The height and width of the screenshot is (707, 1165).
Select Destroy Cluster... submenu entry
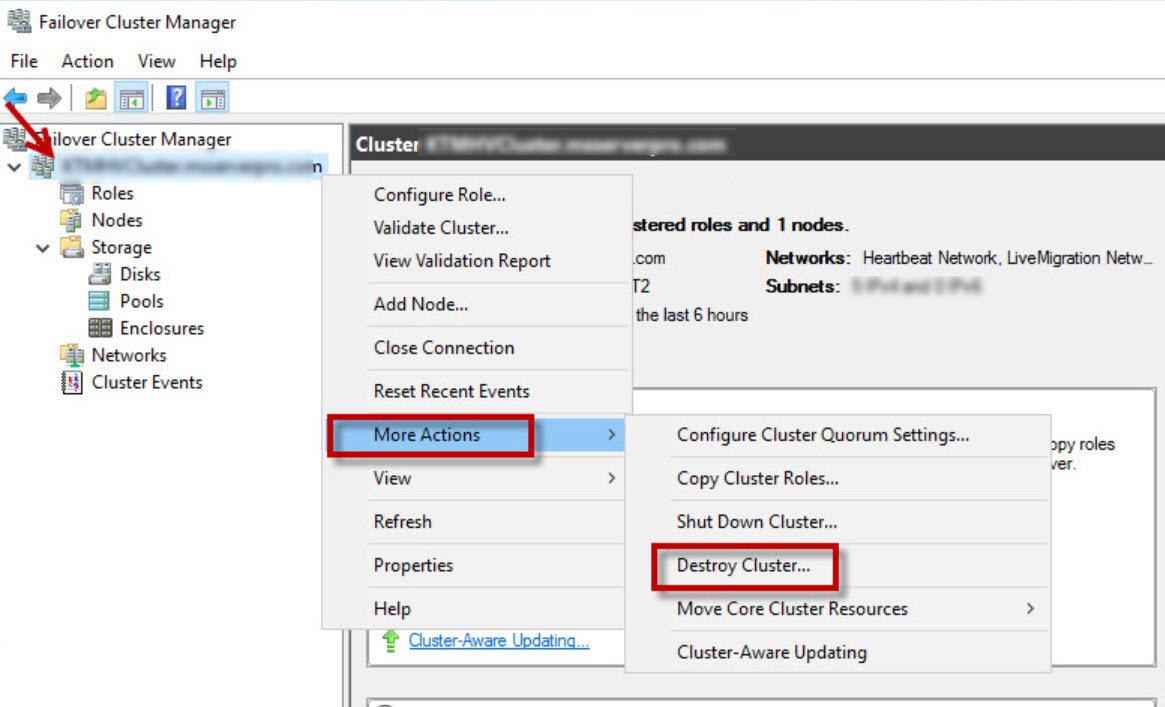(x=838, y=566)
